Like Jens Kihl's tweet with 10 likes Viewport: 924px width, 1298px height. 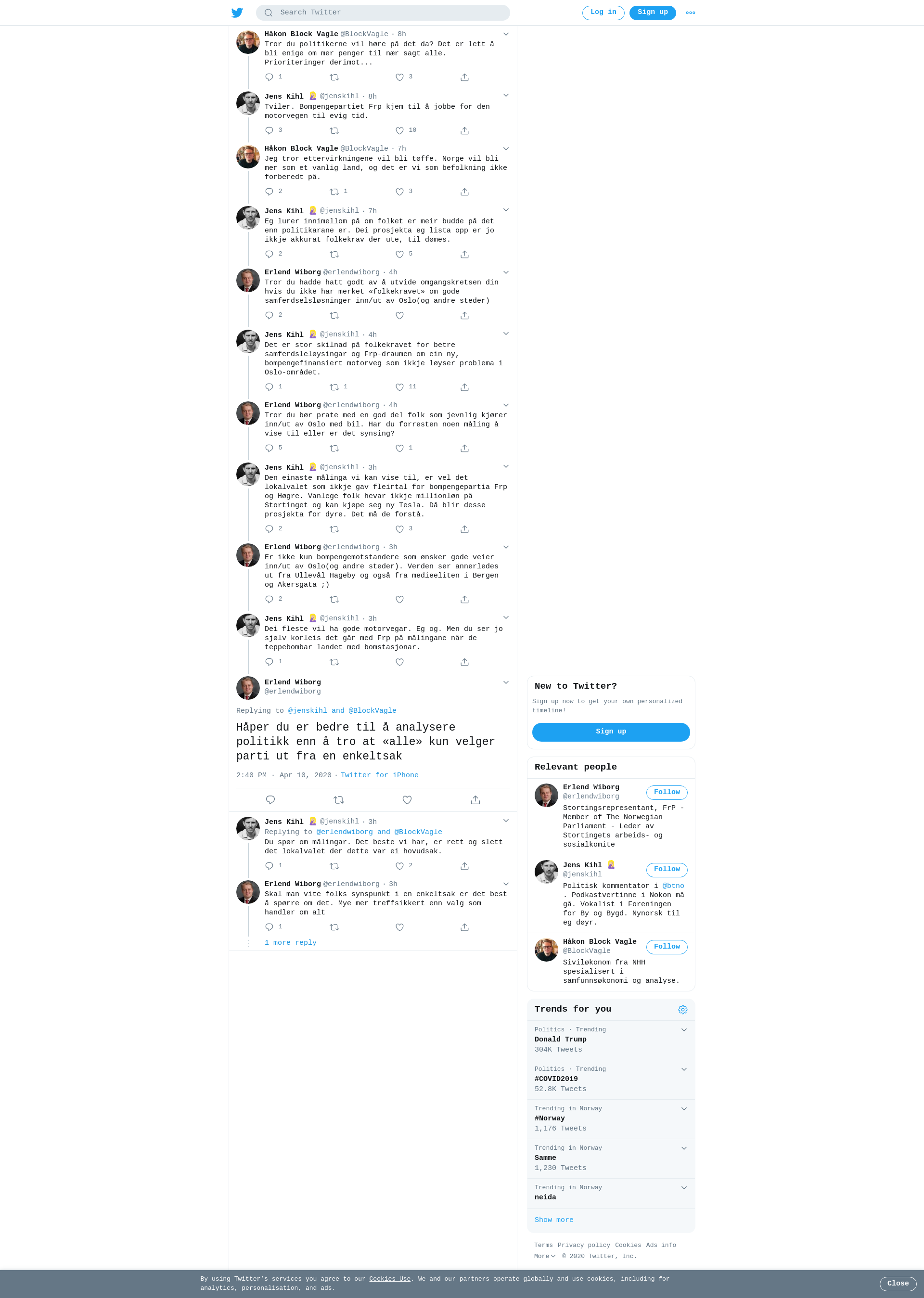399,130
